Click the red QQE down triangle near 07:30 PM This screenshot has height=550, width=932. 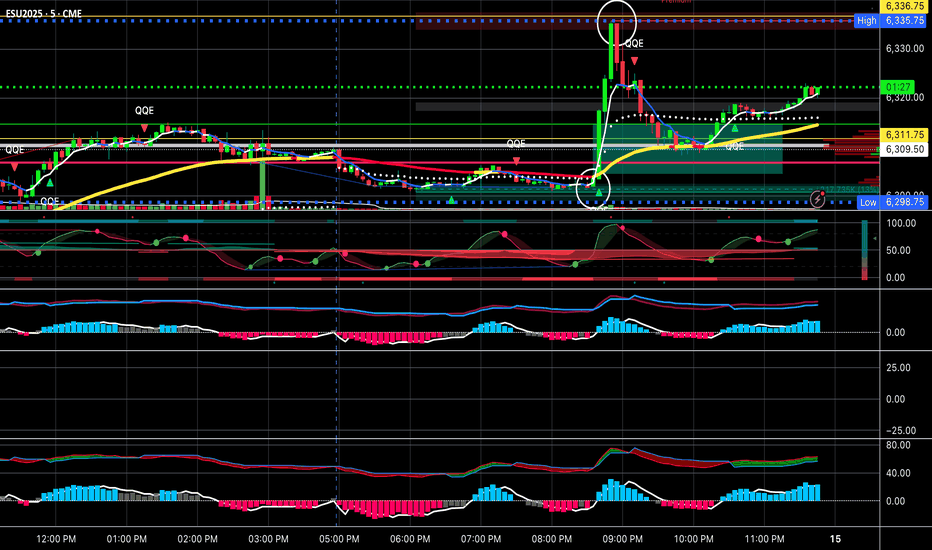tap(517, 161)
